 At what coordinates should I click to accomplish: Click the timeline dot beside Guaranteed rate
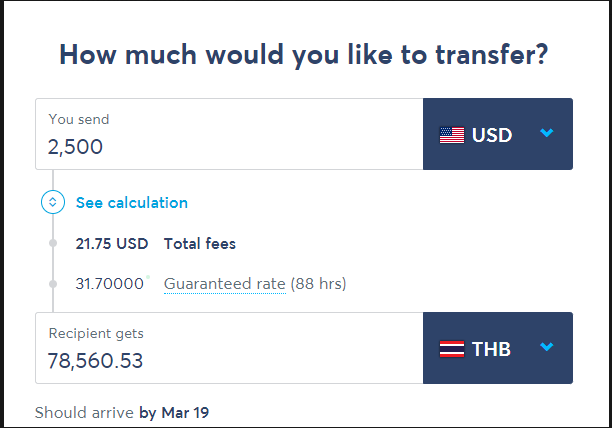53,284
